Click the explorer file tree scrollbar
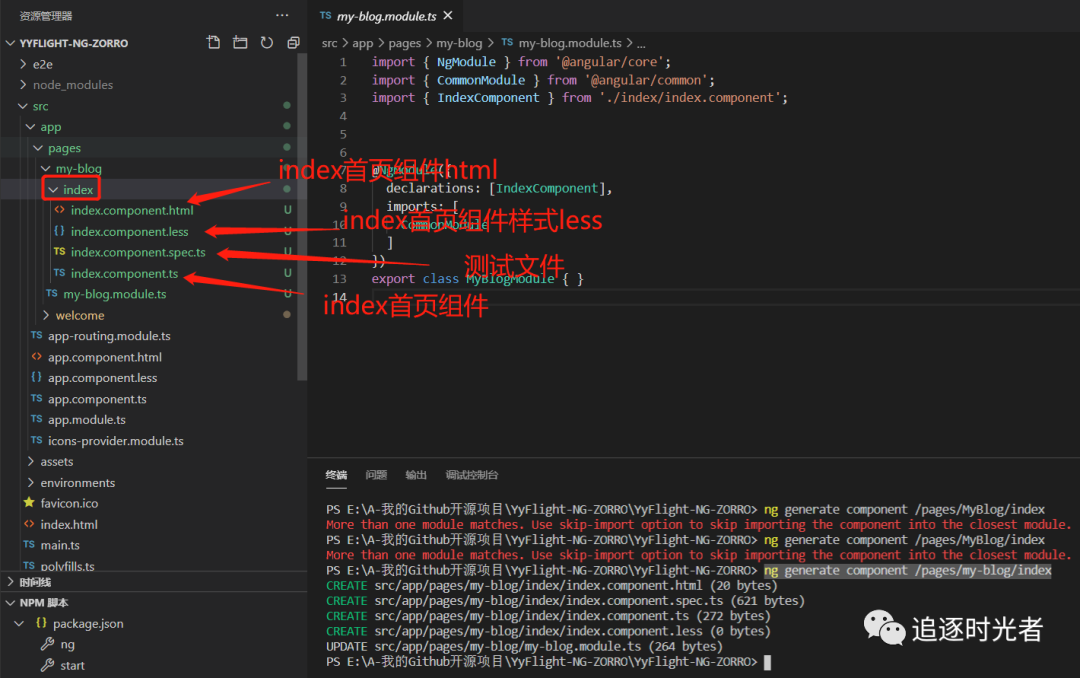The height and width of the screenshot is (678, 1080). (x=302, y=216)
